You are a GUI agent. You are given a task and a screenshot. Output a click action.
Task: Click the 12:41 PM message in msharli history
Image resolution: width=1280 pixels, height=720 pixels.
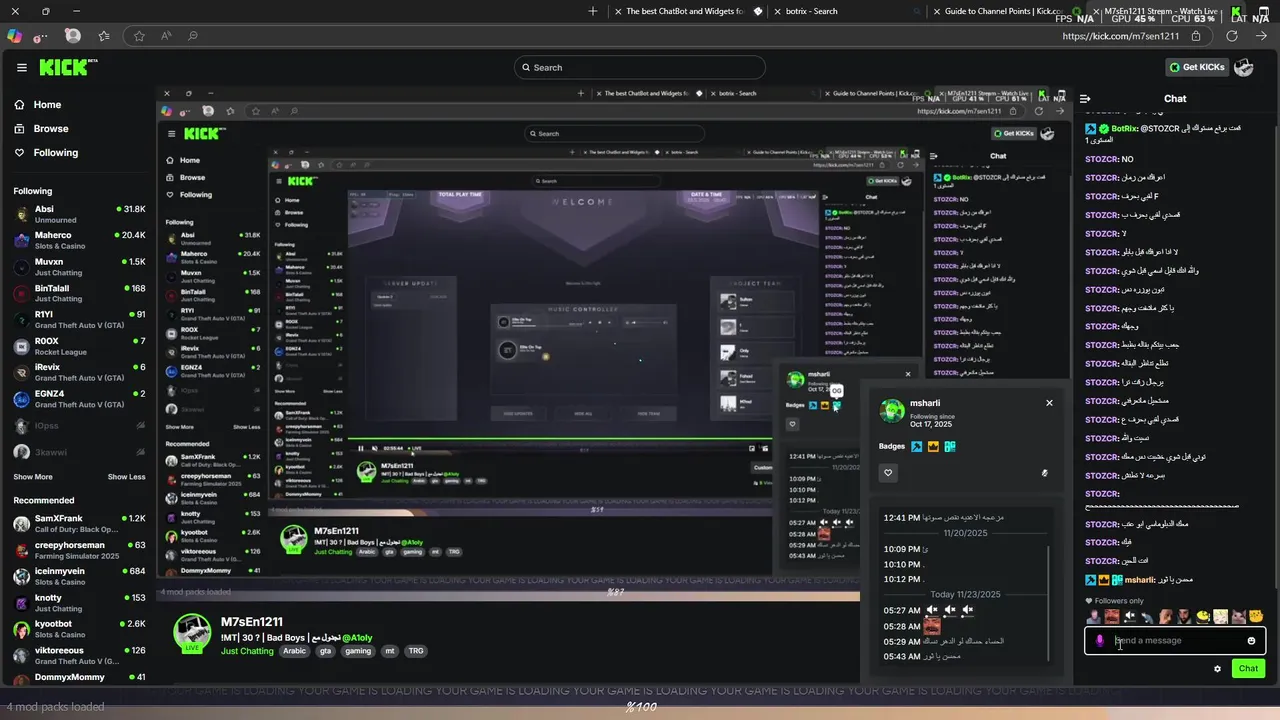(x=944, y=518)
